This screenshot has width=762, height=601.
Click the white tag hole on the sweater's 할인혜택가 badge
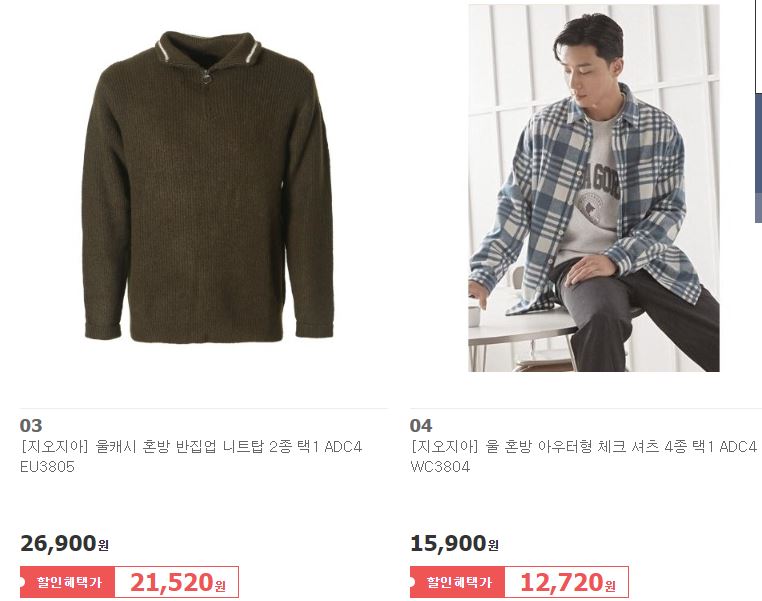click(x=22, y=582)
